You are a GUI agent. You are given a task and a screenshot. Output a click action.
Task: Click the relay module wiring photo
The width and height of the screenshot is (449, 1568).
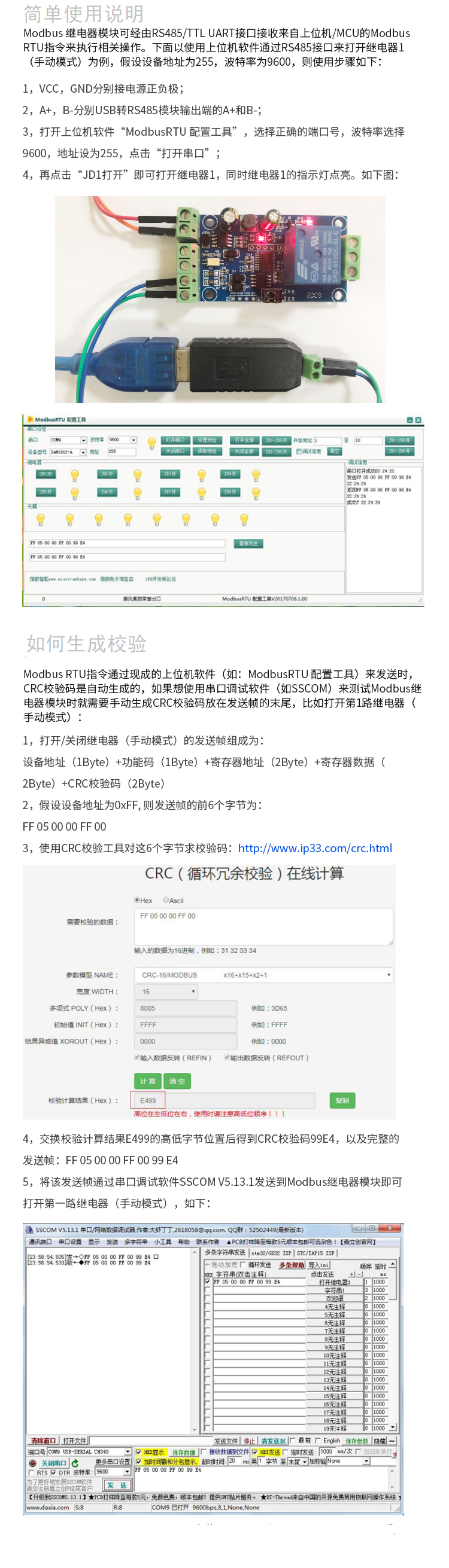[220, 299]
